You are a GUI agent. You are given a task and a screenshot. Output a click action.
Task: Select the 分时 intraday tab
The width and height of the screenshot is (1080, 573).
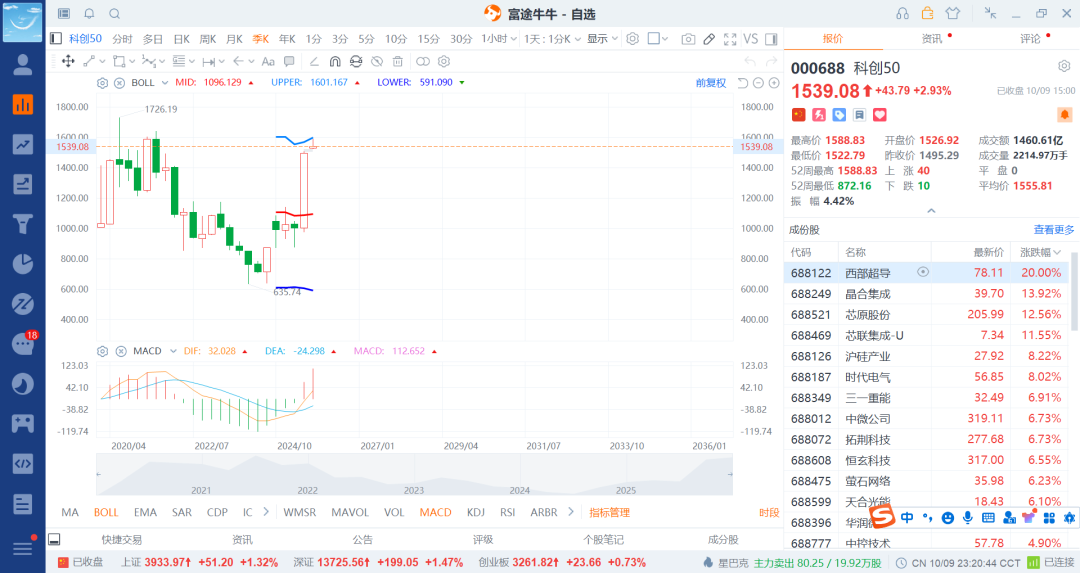[122, 39]
